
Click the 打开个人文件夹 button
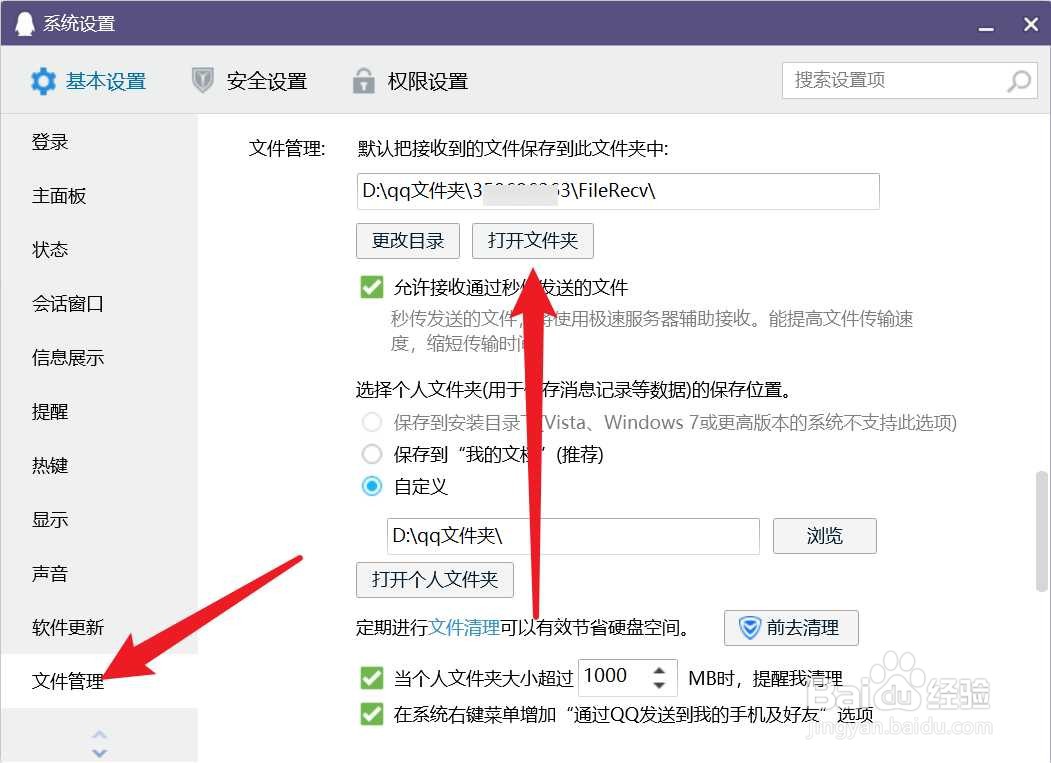pyautogui.click(x=434, y=579)
